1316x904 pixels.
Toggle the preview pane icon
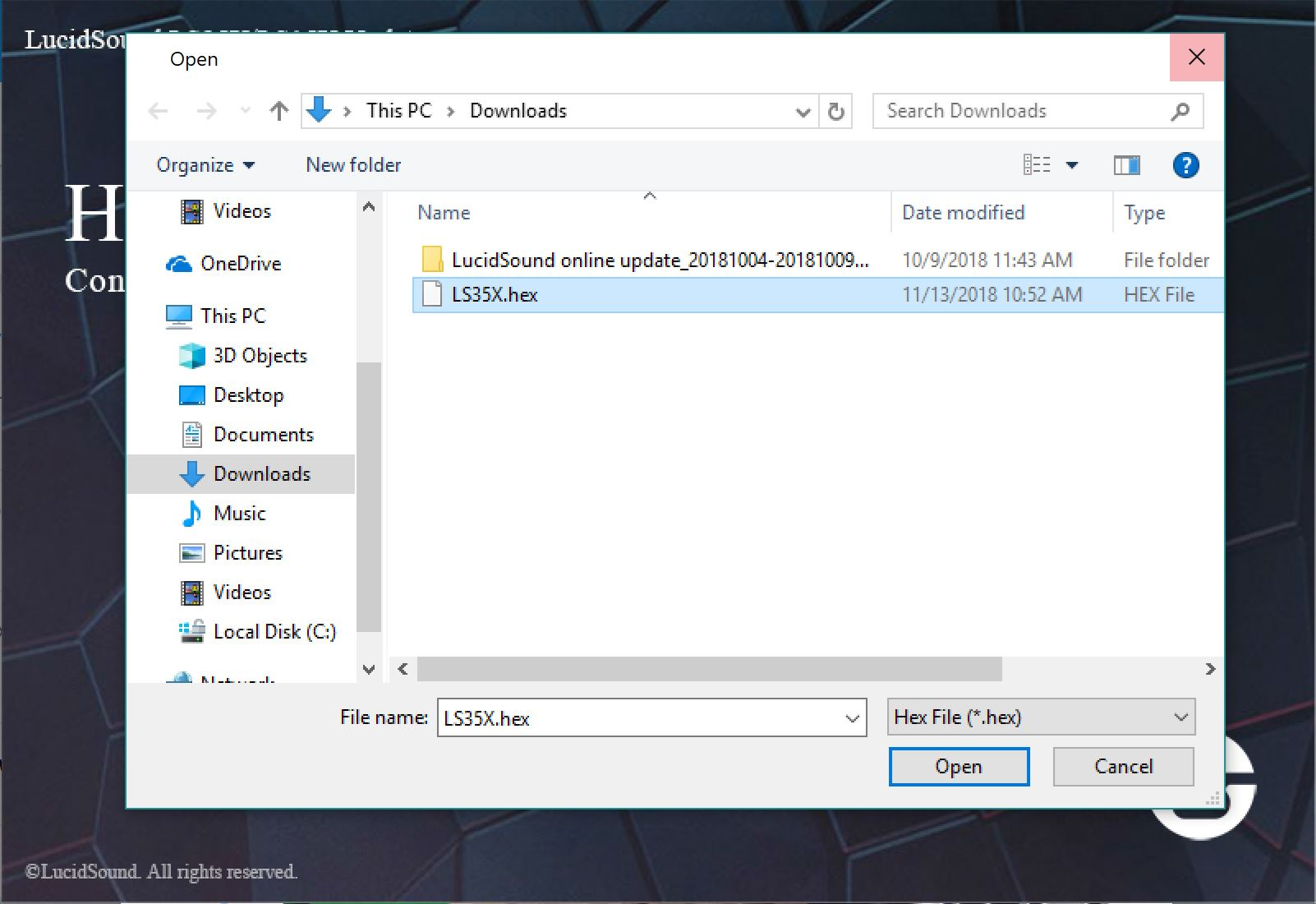(1127, 165)
